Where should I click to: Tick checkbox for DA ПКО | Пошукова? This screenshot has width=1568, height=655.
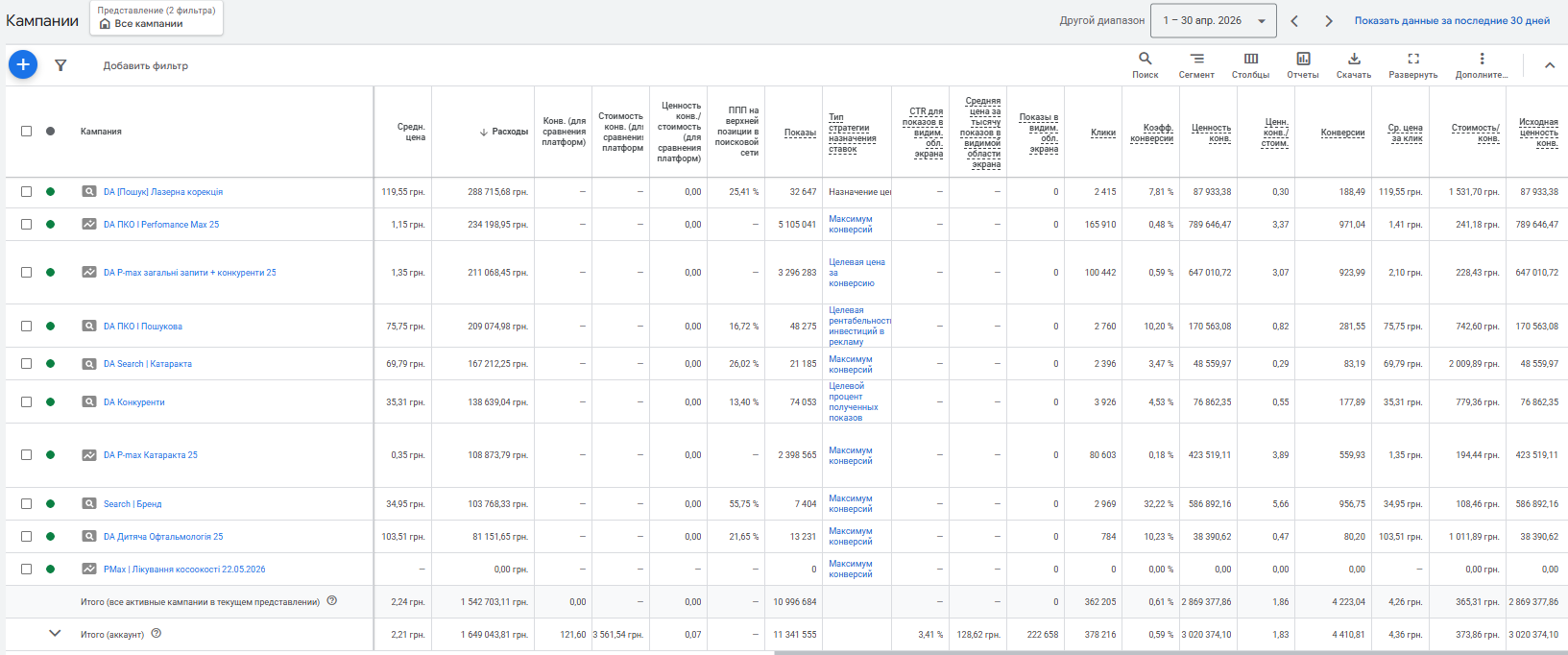[26, 327]
